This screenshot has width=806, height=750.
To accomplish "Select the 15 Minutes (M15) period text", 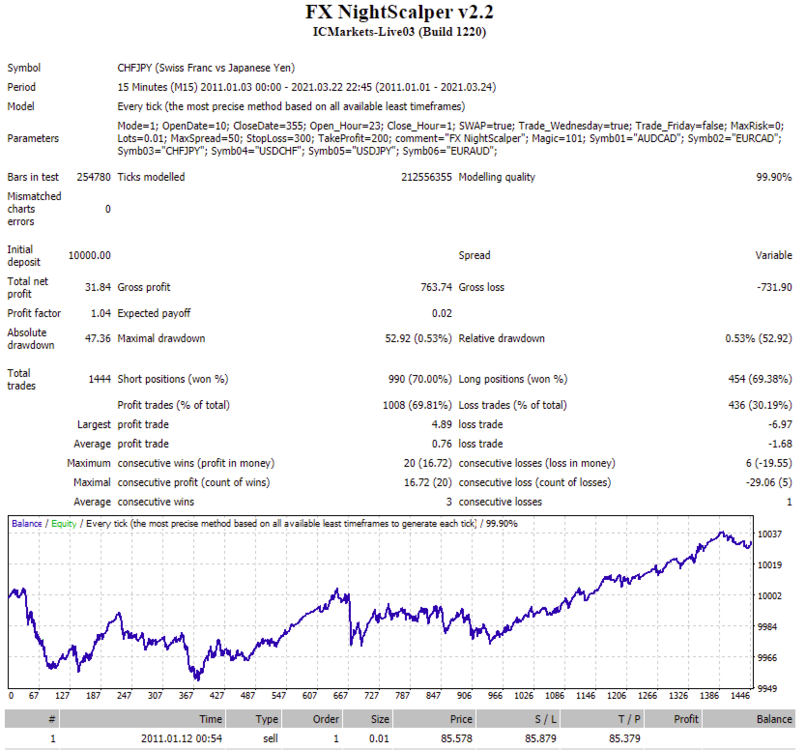I will [306, 87].
